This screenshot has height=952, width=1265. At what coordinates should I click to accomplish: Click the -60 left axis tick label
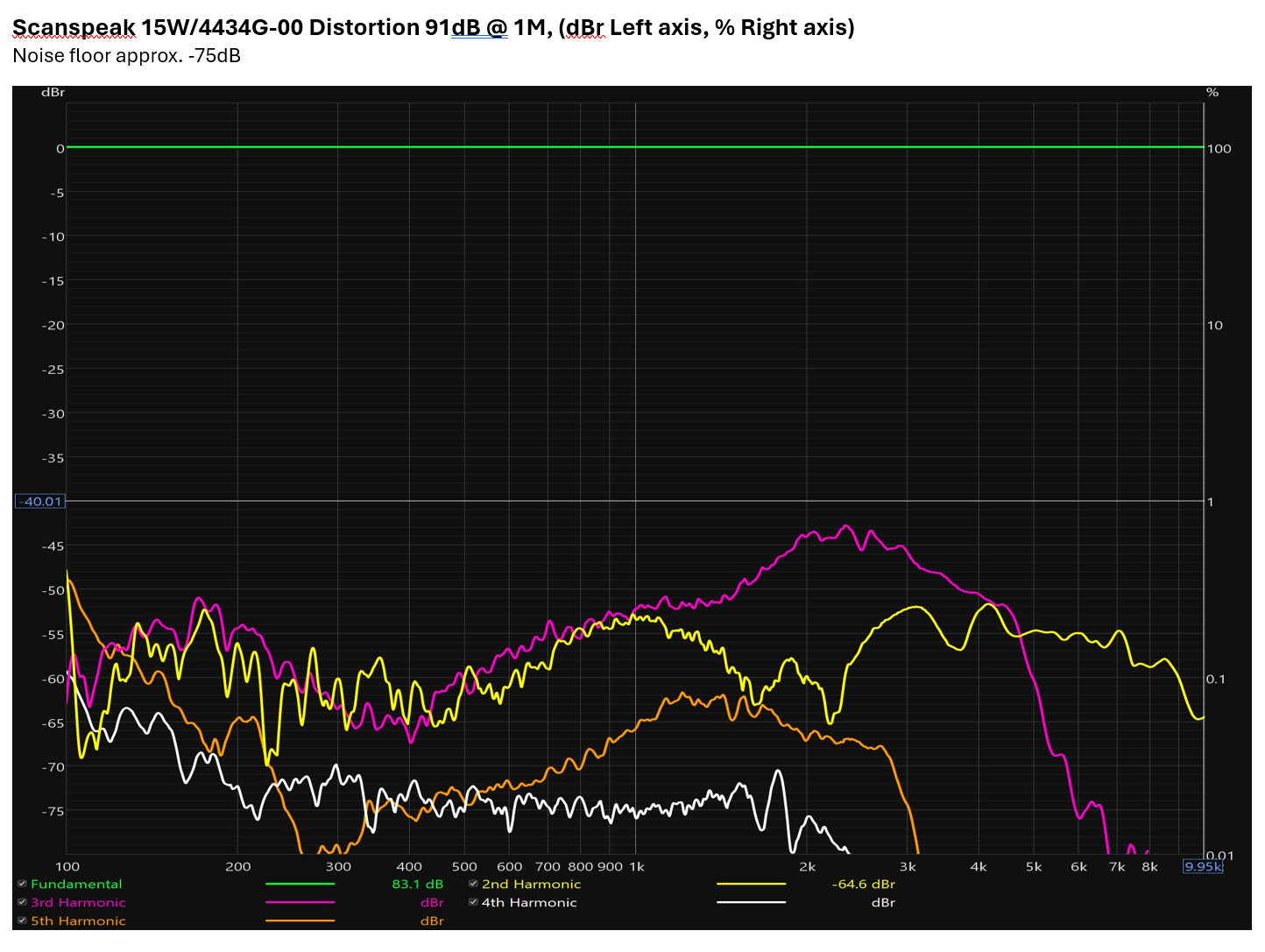[53, 679]
